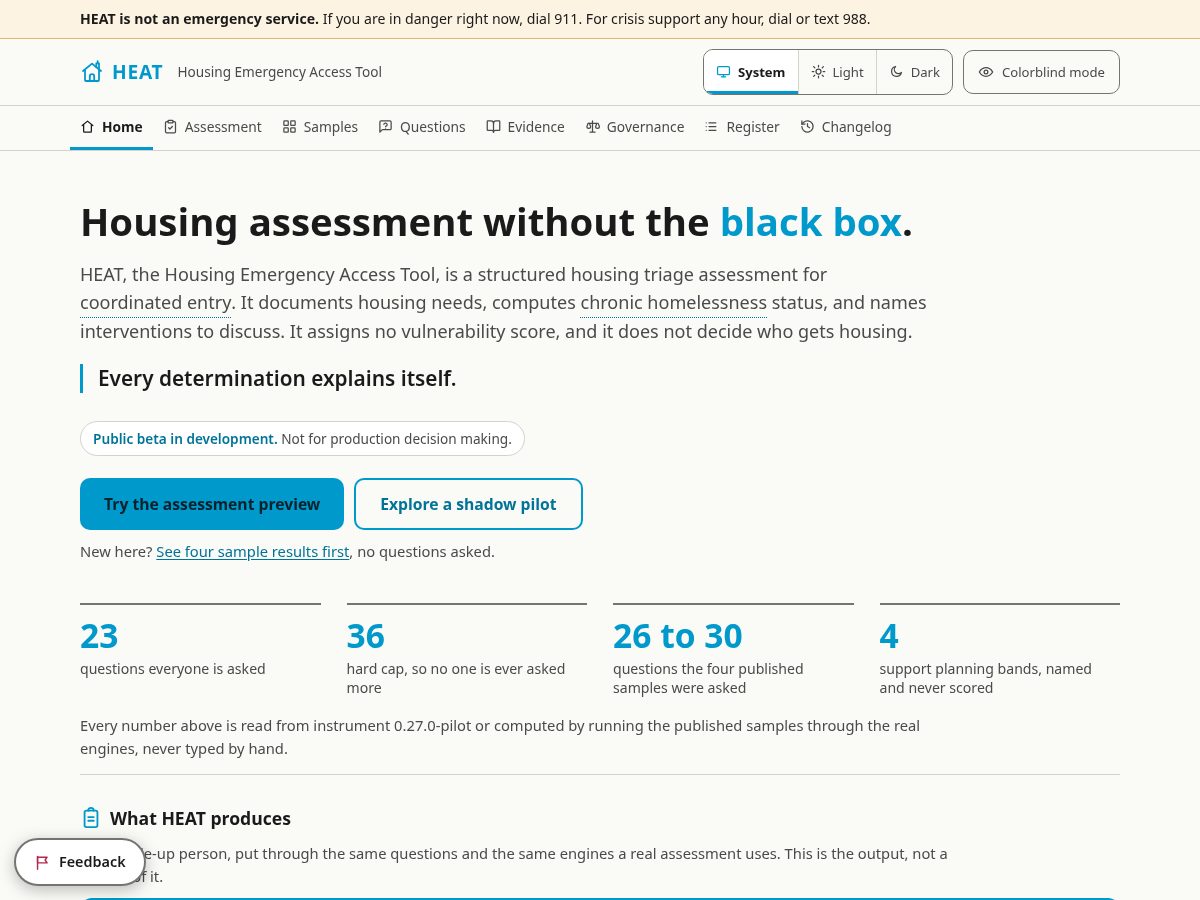Screen dimensions: 1200x900
Task: Toggle Colorblind mode
Action: (x=1041, y=72)
